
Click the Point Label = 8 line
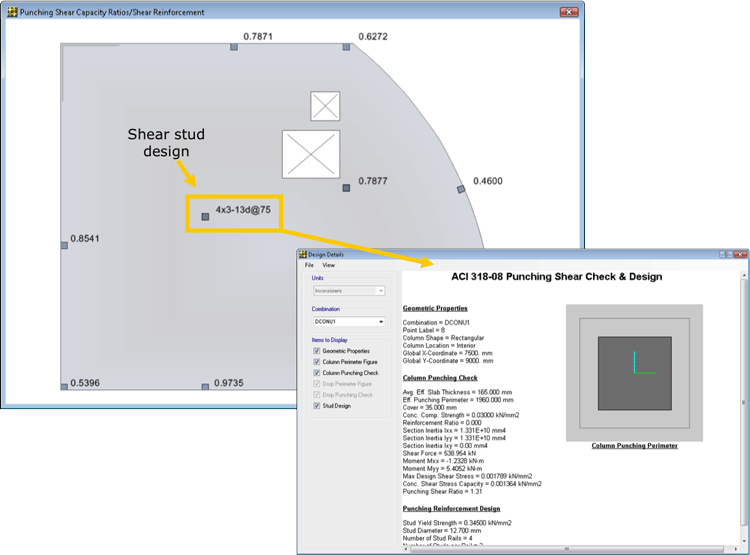point(423,330)
